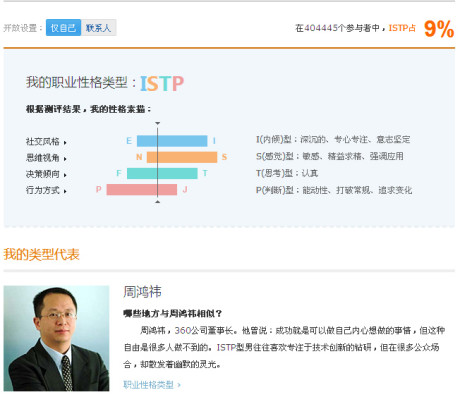Click the name heading 周鸿祎
Screen dimensions: 460x397
pyautogui.click(x=142, y=292)
